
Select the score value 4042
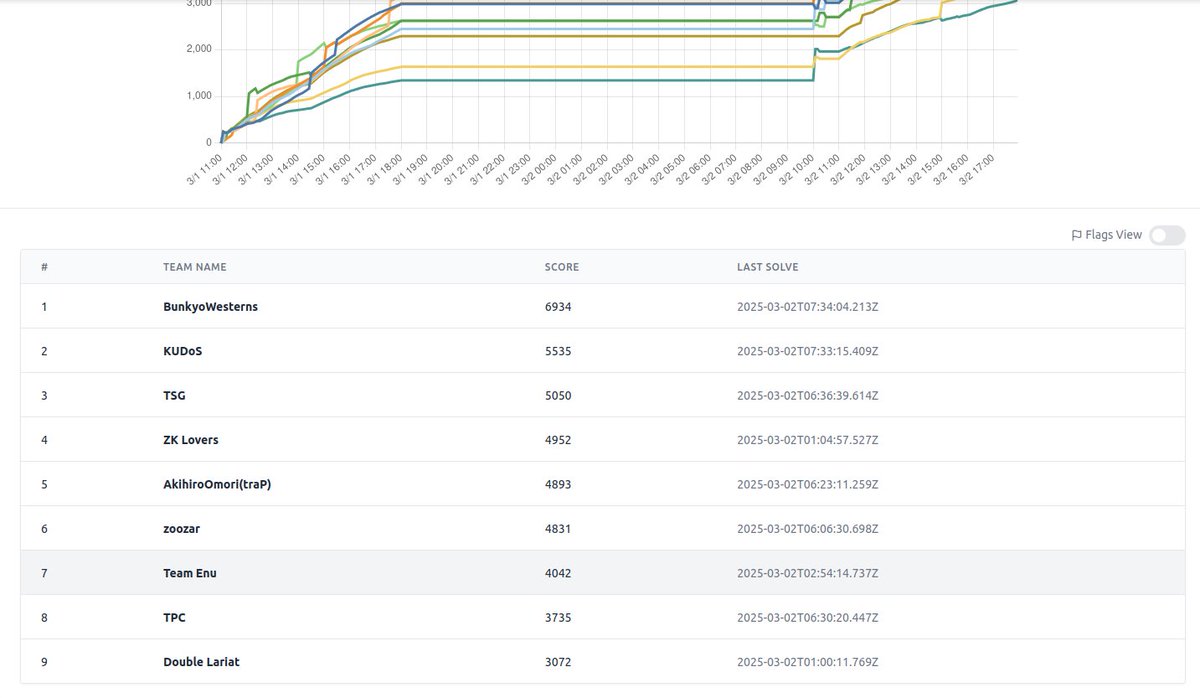click(x=558, y=573)
